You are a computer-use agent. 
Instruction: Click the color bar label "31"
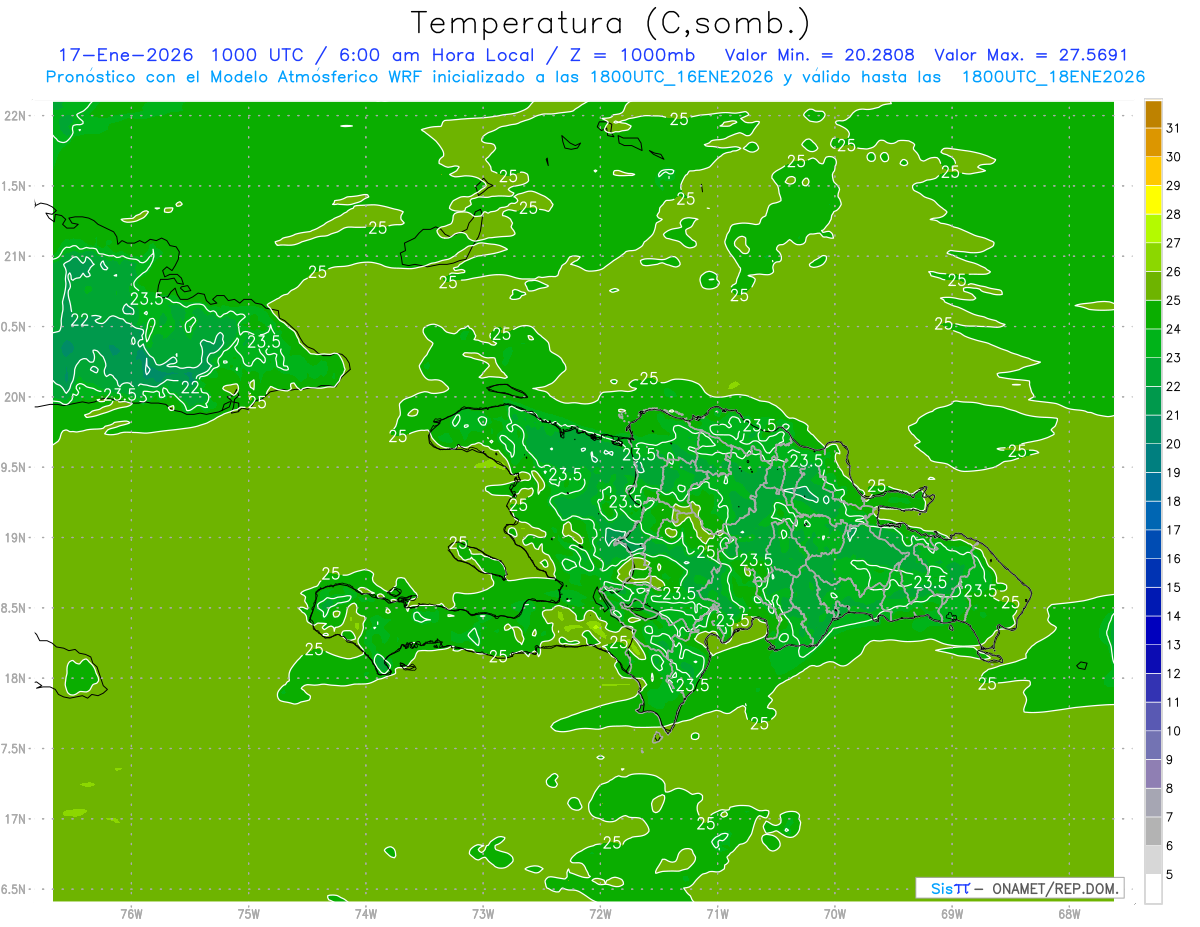1174,128
